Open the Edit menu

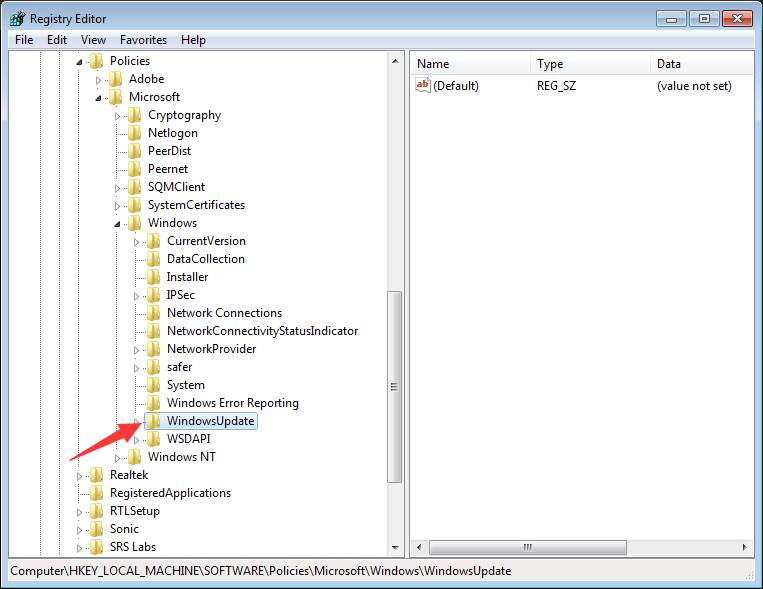(57, 40)
